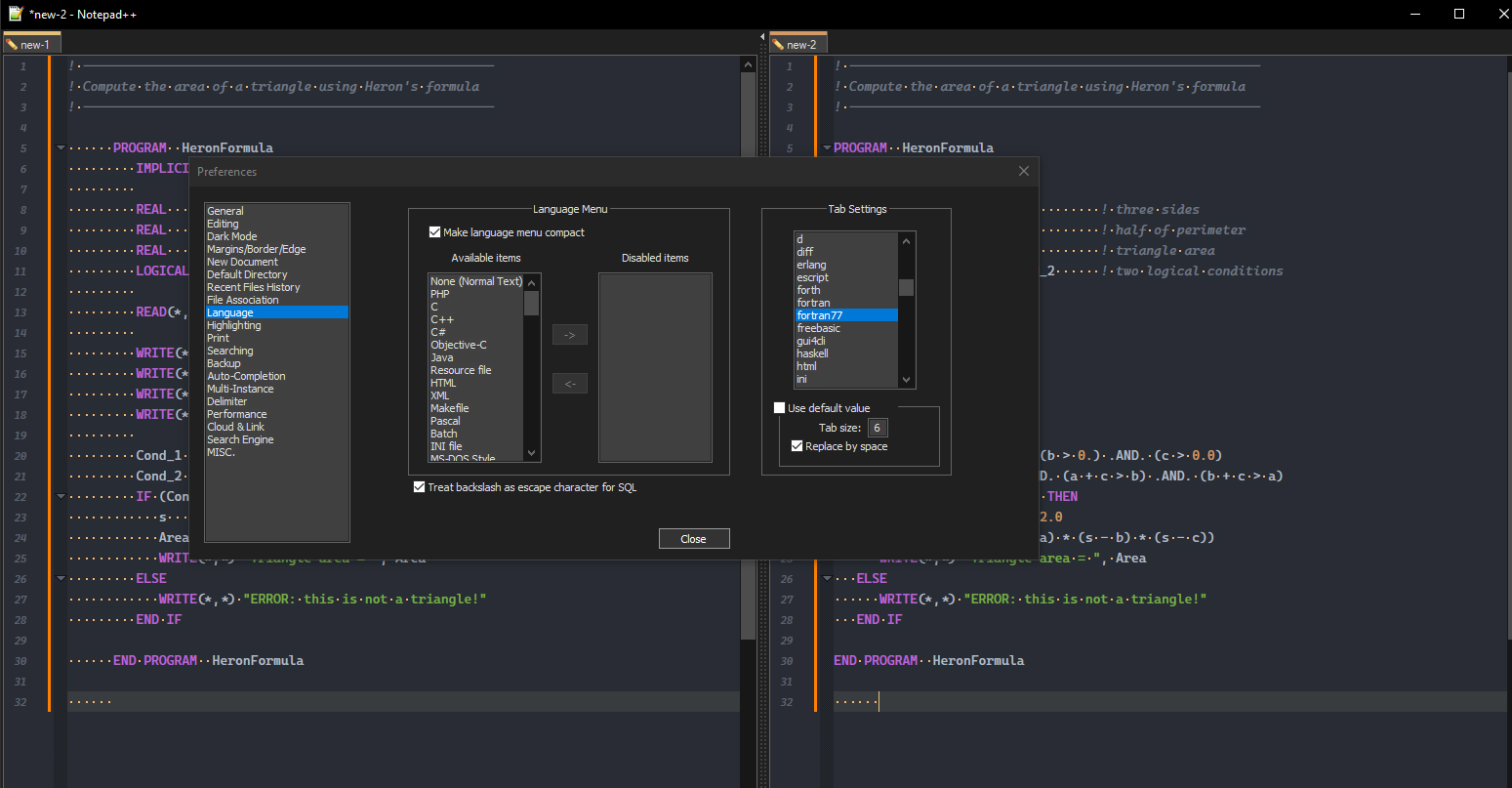Select Print preferences category
Image resolution: width=1512 pixels, height=788 pixels.
click(x=276, y=338)
